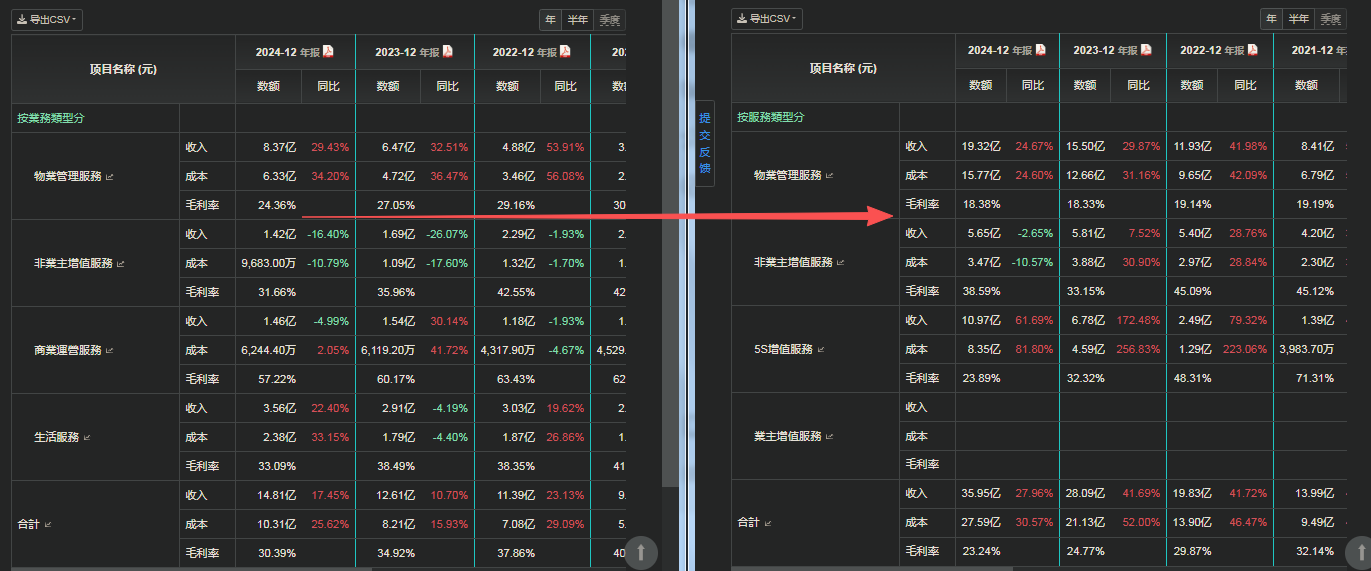Image resolution: width=1371 pixels, height=571 pixels.
Task: Open PDF icon for left 2024-12 annual report
Action: coord(328,51)
